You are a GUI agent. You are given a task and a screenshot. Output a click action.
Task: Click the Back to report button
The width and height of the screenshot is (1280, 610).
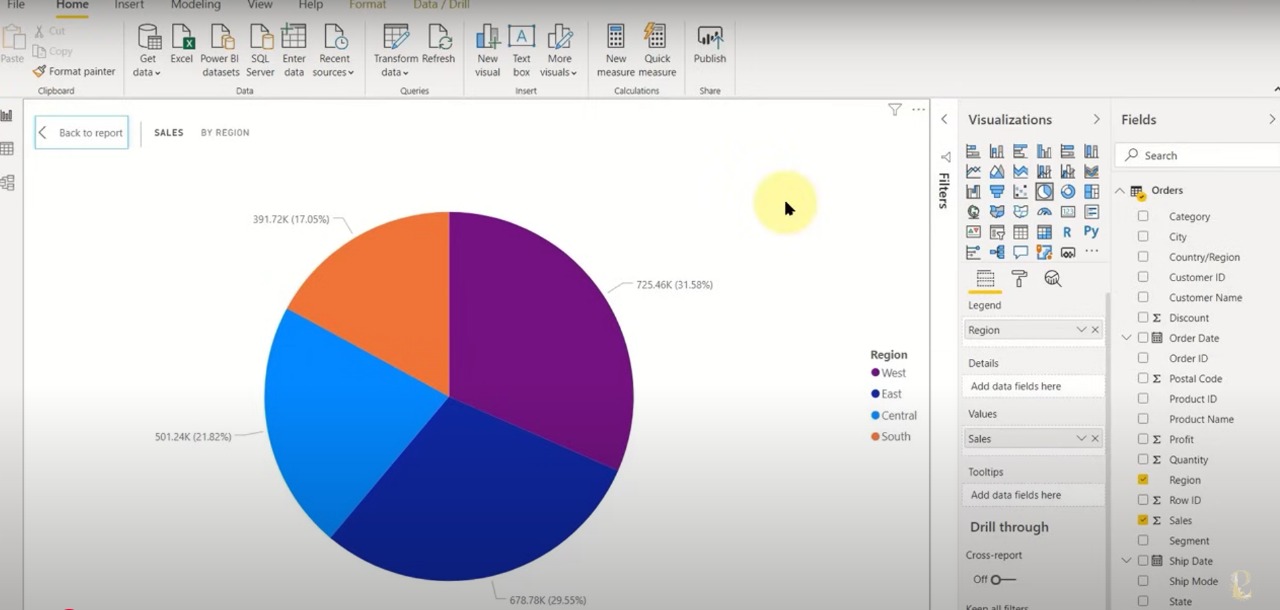click(82, 133)
